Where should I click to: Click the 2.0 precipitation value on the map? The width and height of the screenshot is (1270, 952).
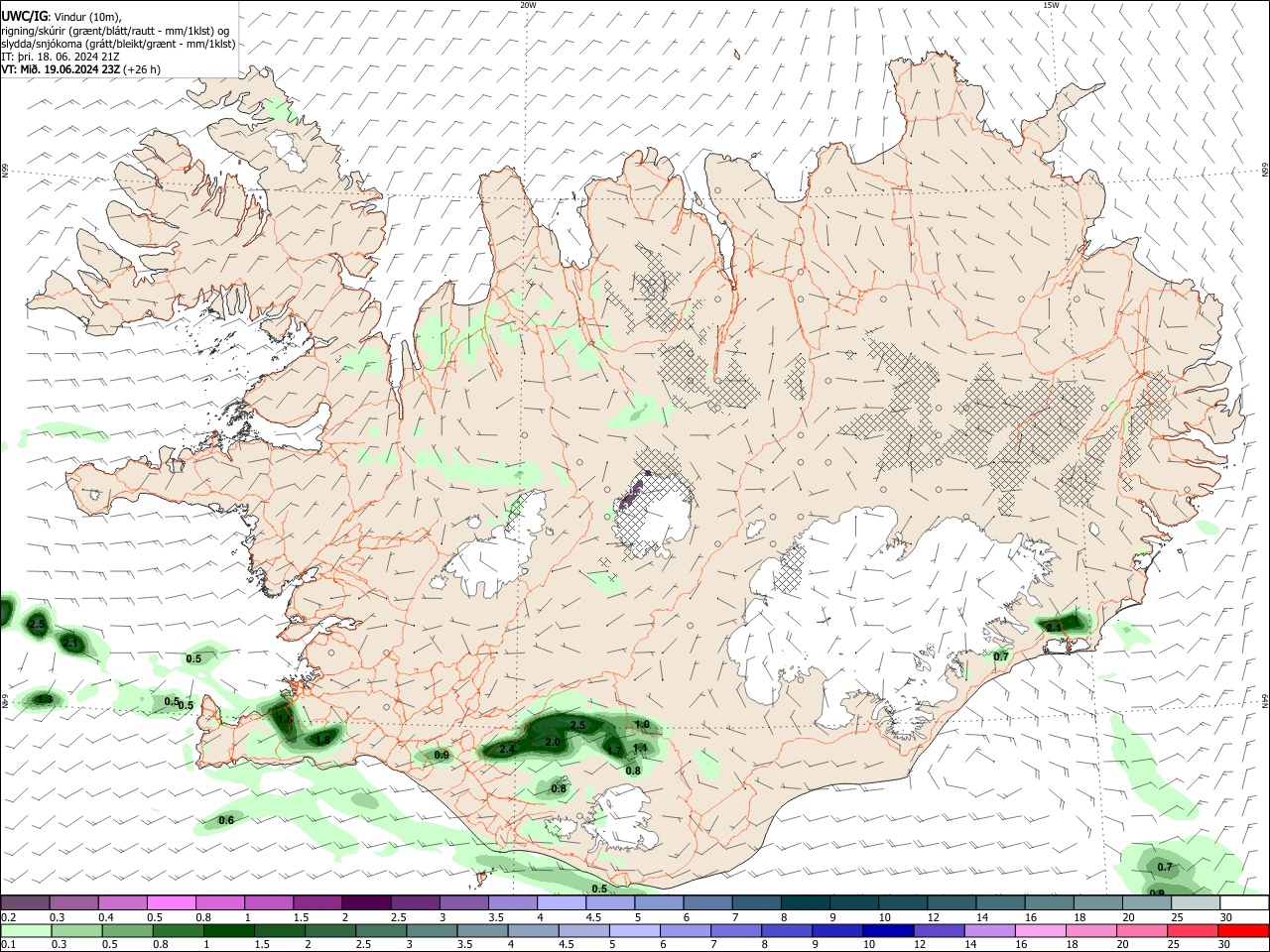pos(553,743)
